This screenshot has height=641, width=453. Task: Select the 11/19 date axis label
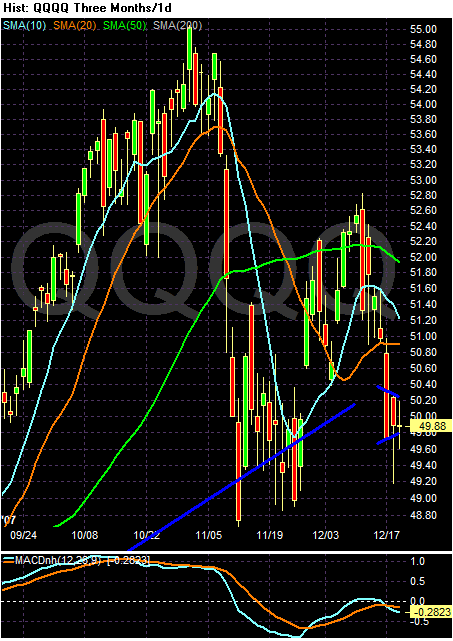pyautogui.click(x=269, y=535)
